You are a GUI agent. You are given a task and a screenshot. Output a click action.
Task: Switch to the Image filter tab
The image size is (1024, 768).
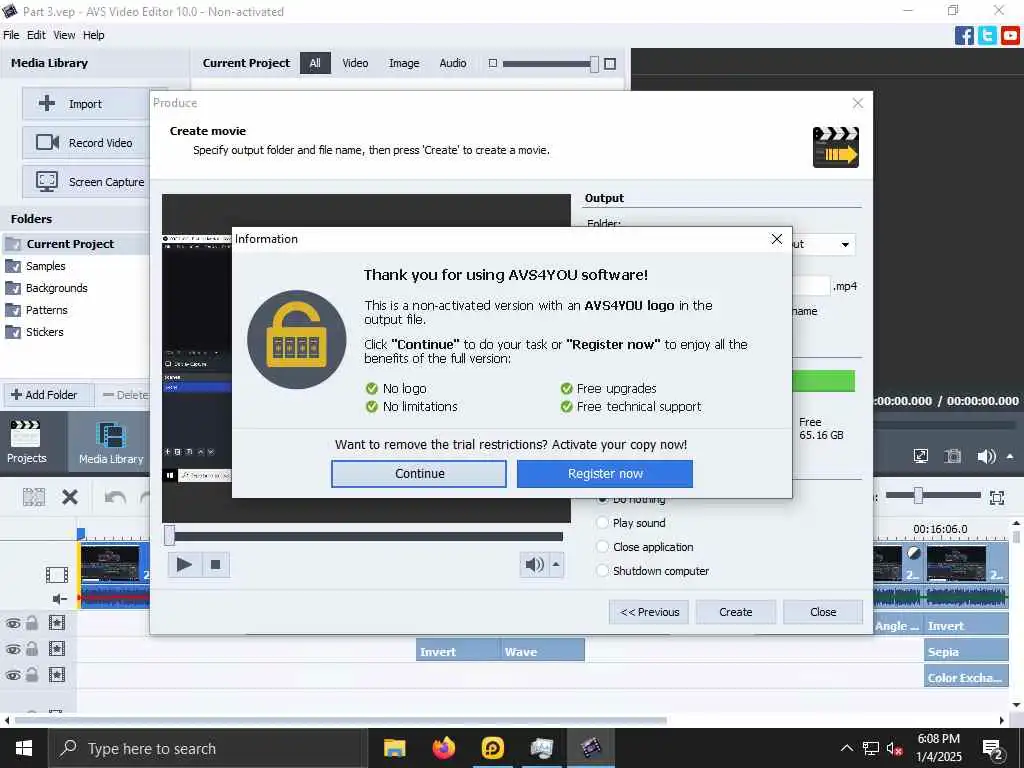404,63
